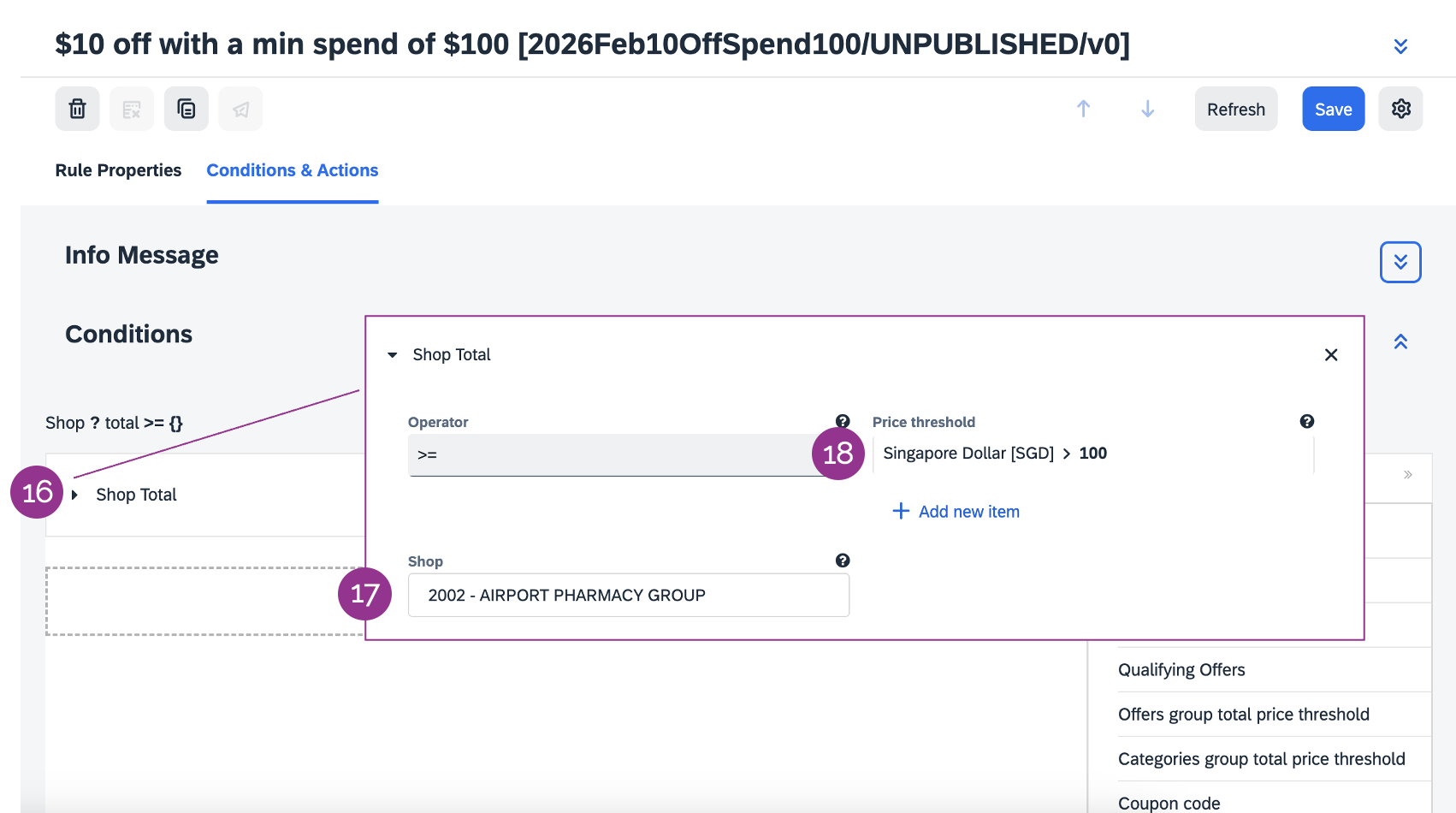Viewport: 1456px width, 813px height.
Task: Click the Shop input field
Action: pos(628,595)
